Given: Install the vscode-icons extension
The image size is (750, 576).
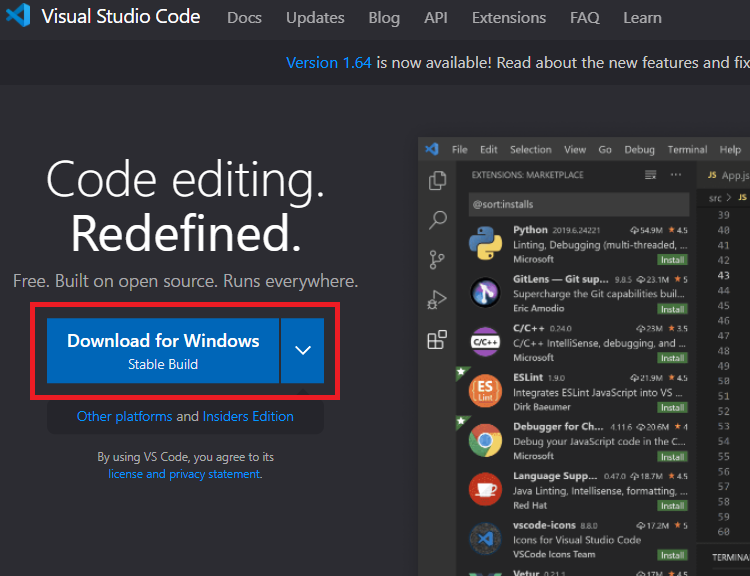Looking at the screenshot, I should [672, 555].
